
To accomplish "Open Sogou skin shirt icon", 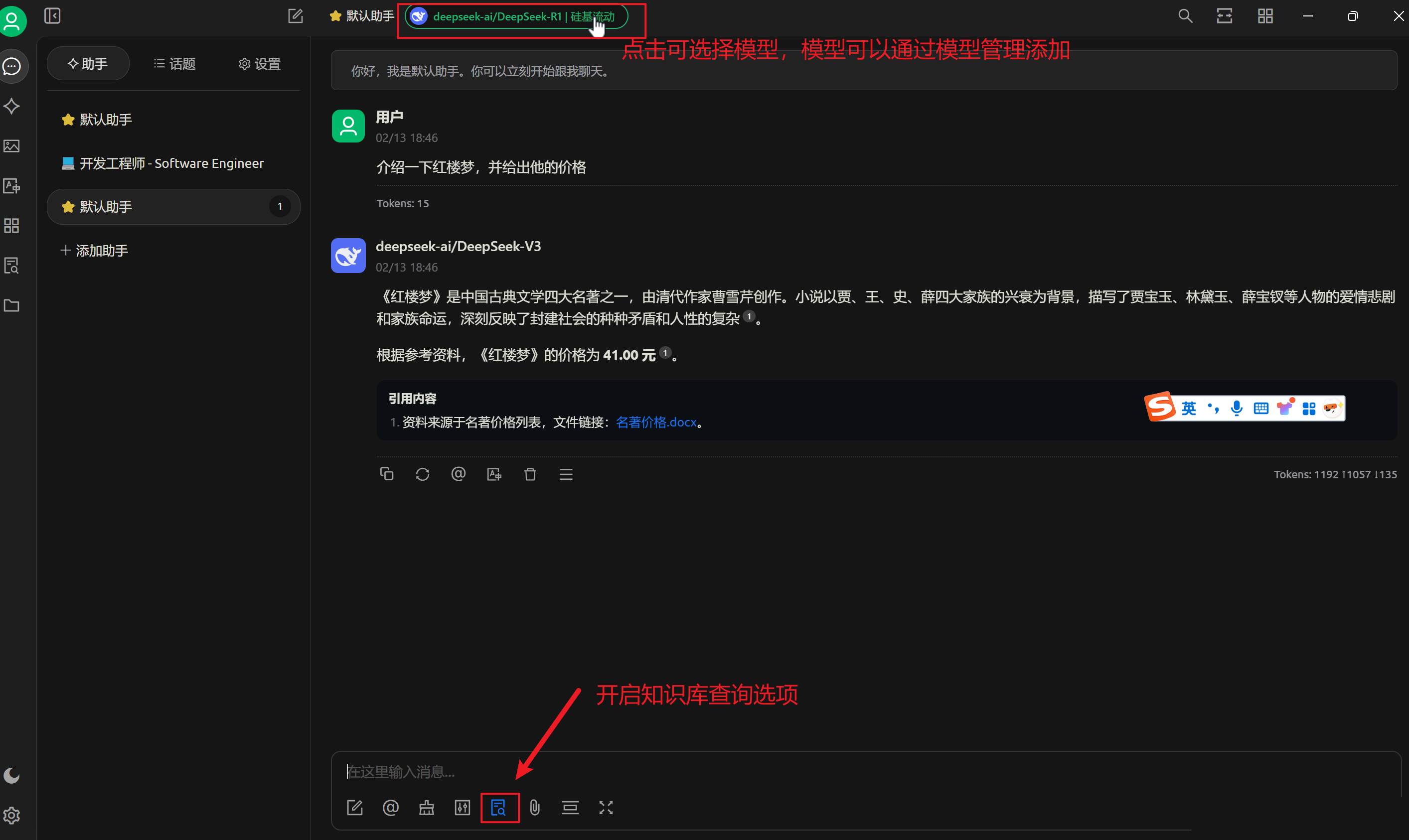I will 1285,407.
